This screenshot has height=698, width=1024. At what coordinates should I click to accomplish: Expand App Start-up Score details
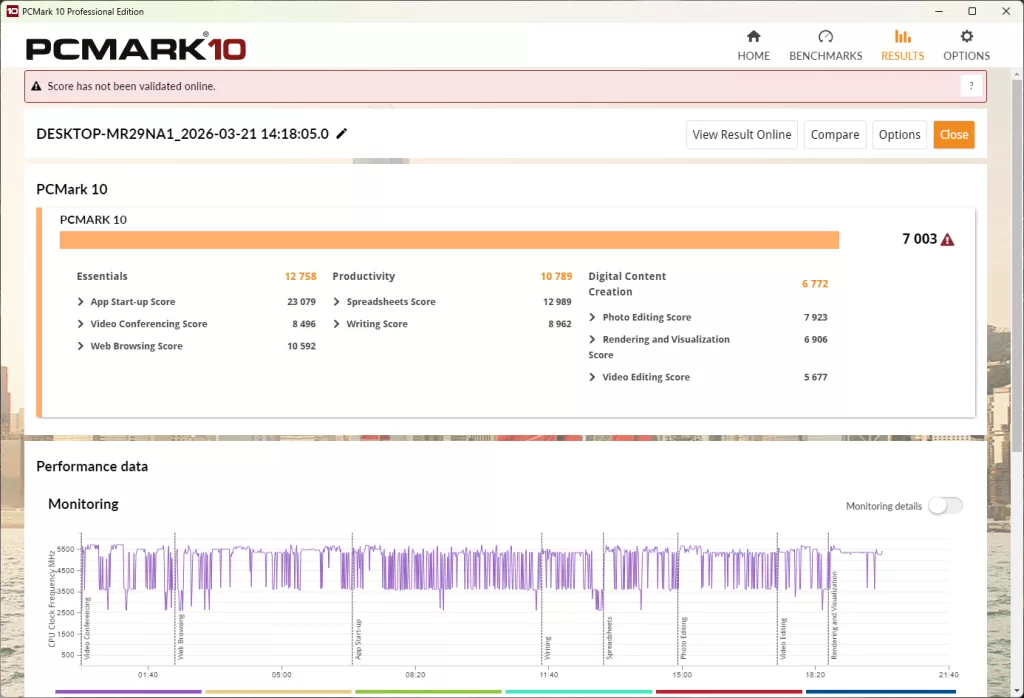coord(80,302)
